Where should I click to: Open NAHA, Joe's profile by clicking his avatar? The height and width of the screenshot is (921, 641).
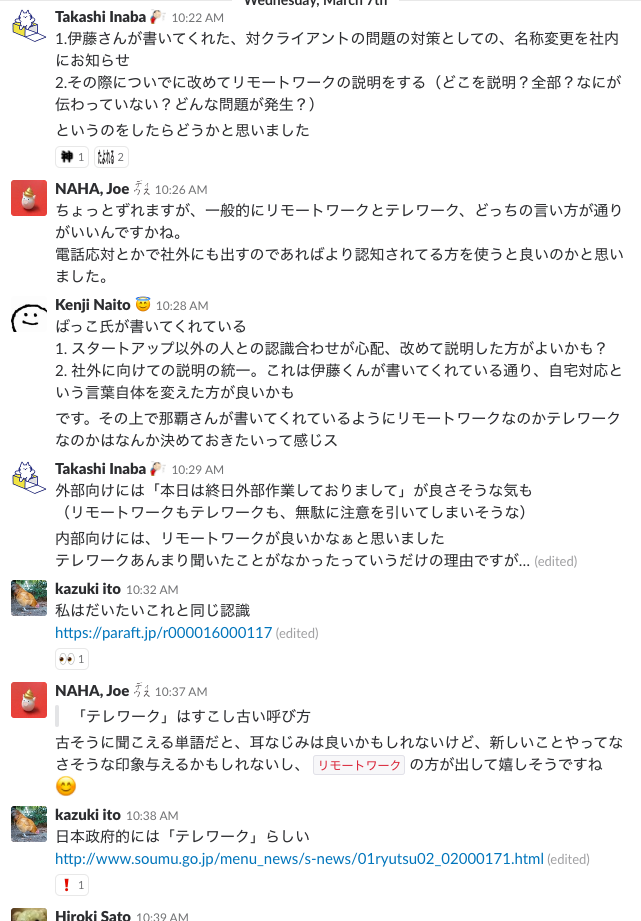[x=29, y=195]
